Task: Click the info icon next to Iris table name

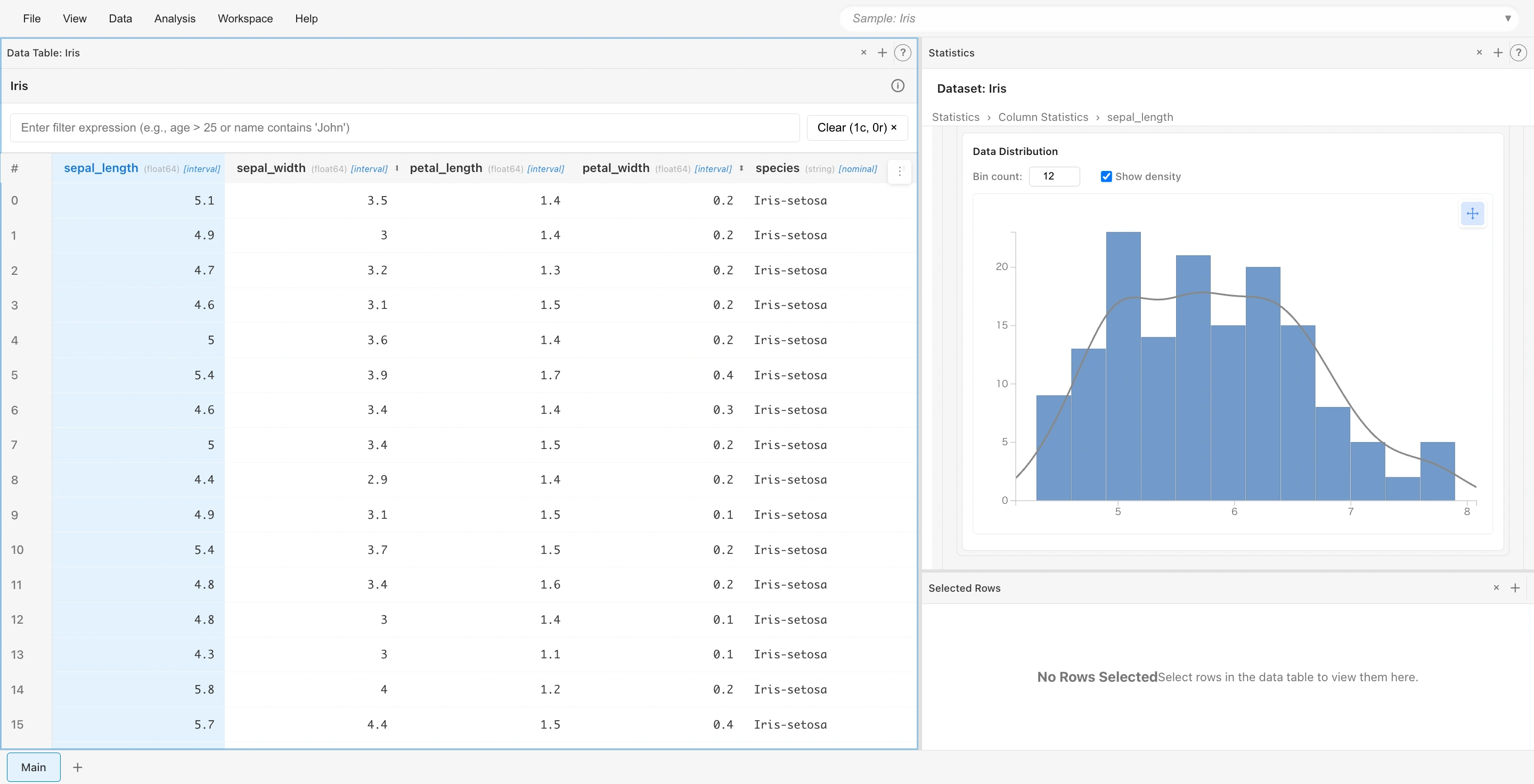Action: (898, 86)
